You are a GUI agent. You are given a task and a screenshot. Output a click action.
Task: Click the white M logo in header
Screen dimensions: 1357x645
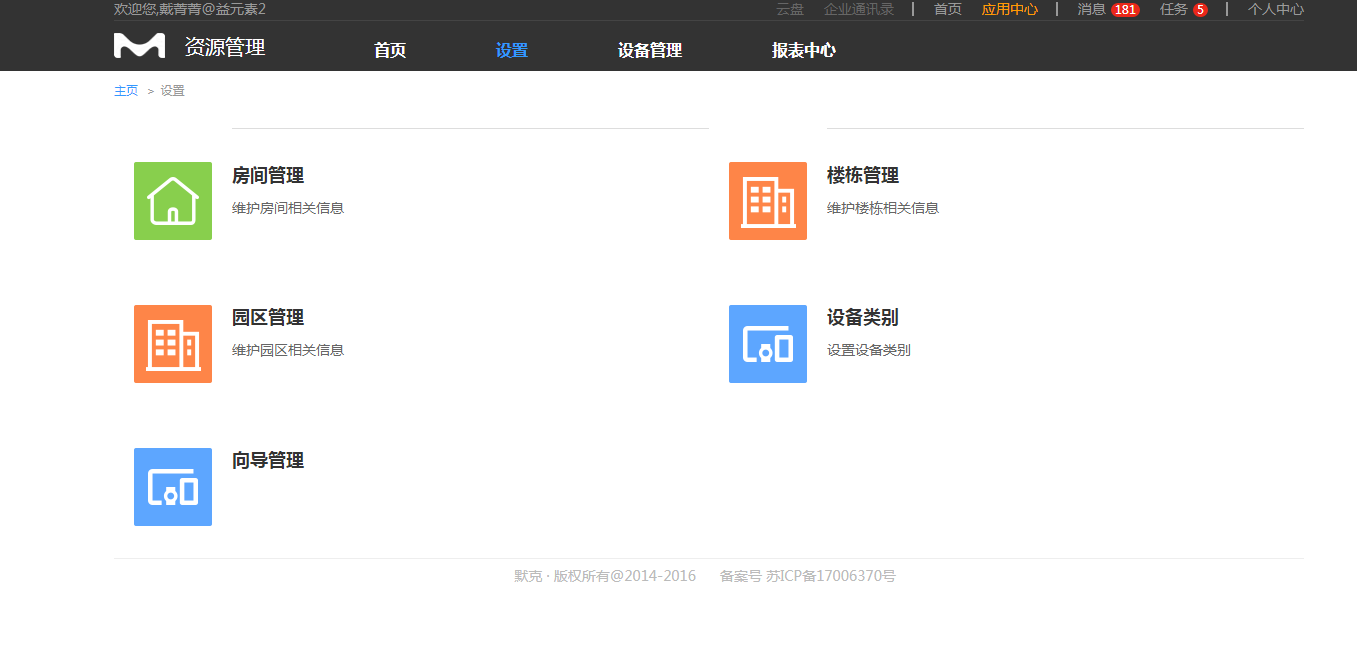pyautogui.click(x=139, y=46)
